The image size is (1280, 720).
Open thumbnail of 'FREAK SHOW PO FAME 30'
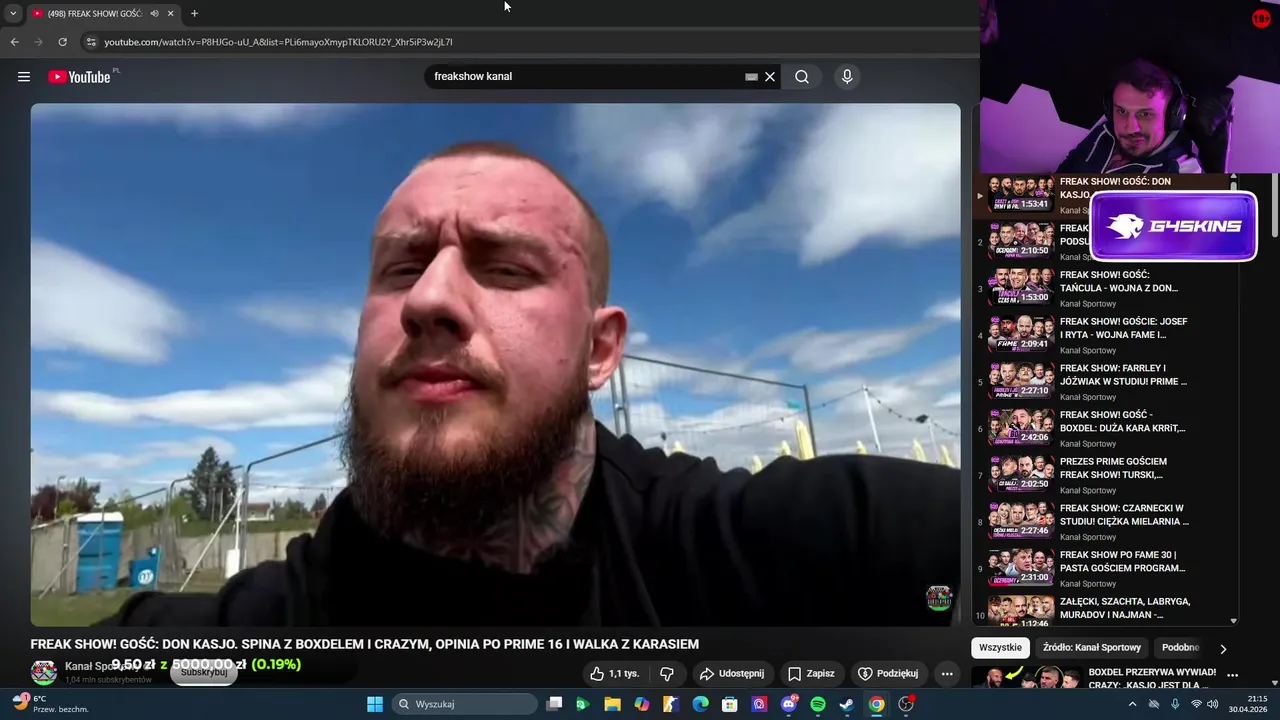coord(1020,568)
